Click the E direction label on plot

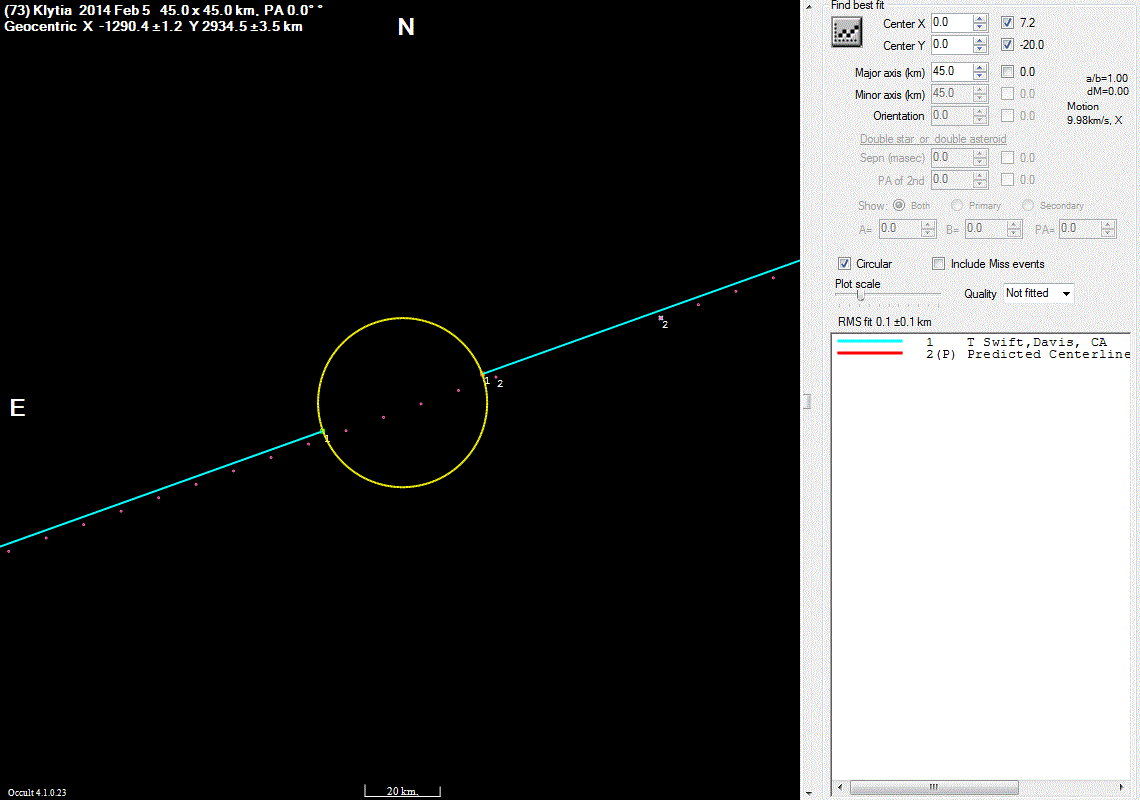[17, 407]
